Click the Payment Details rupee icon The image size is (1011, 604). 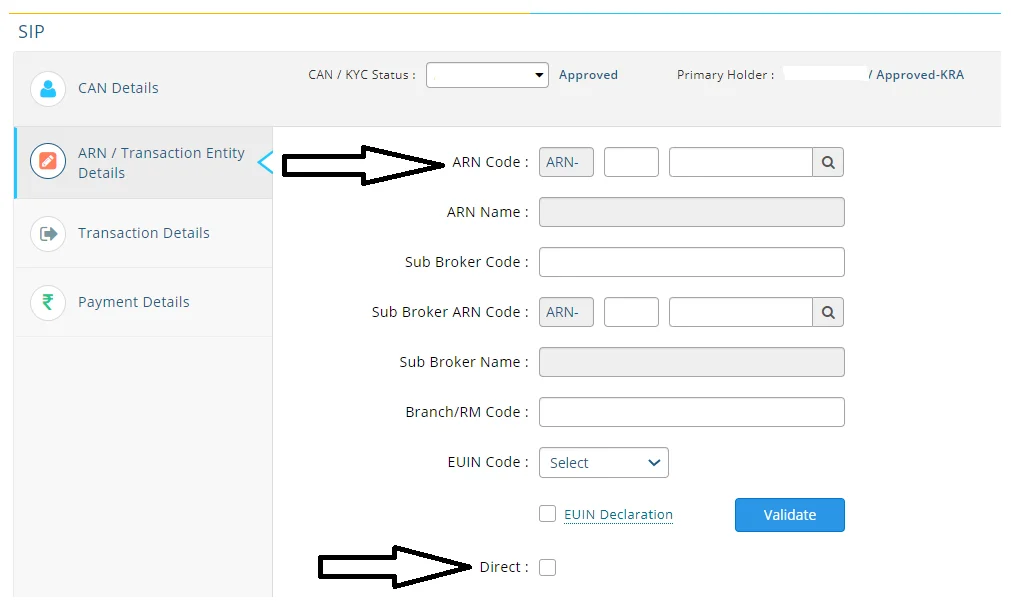click(x=48, y=302)
